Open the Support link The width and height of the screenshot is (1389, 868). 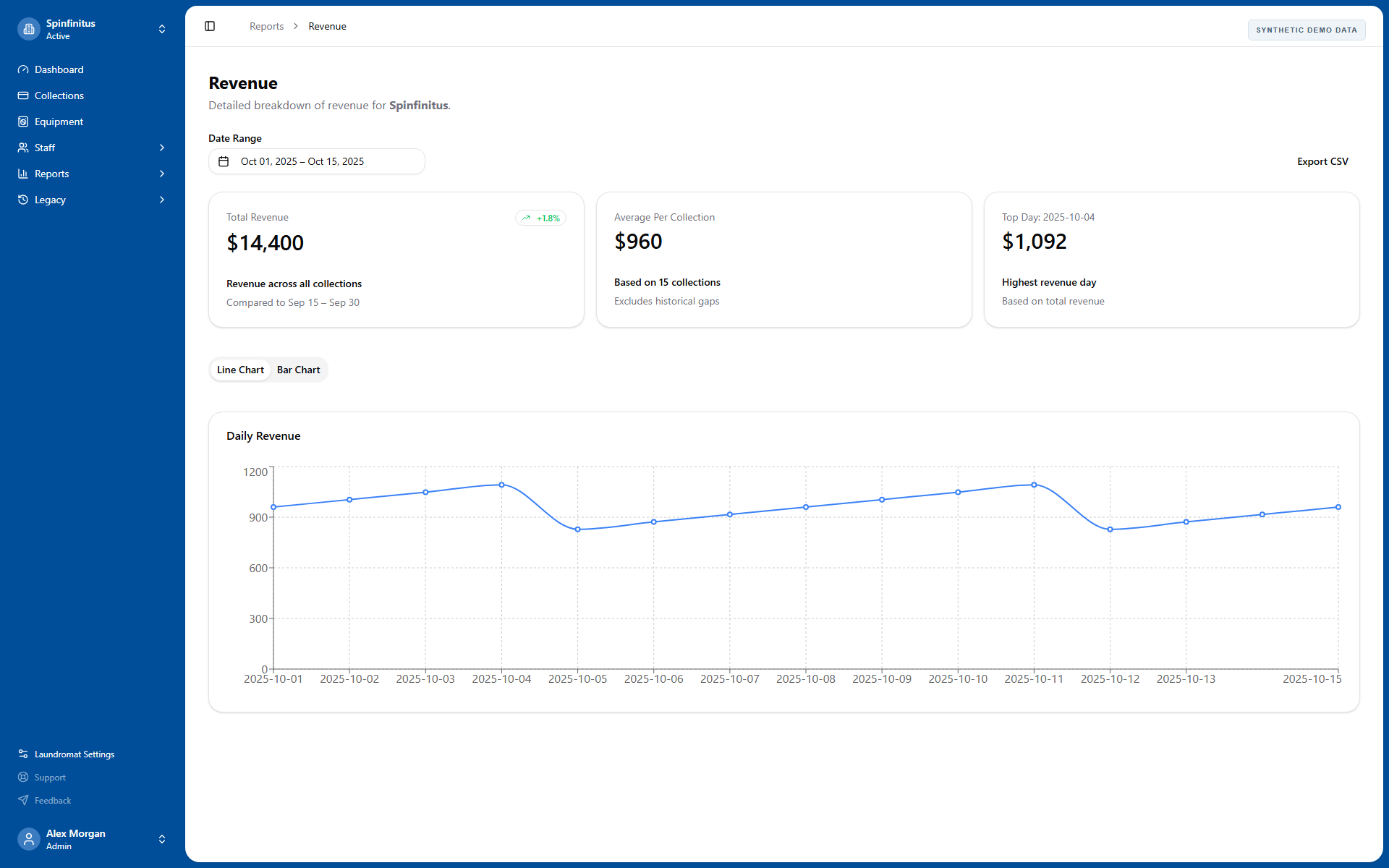[x=93, y=777]
